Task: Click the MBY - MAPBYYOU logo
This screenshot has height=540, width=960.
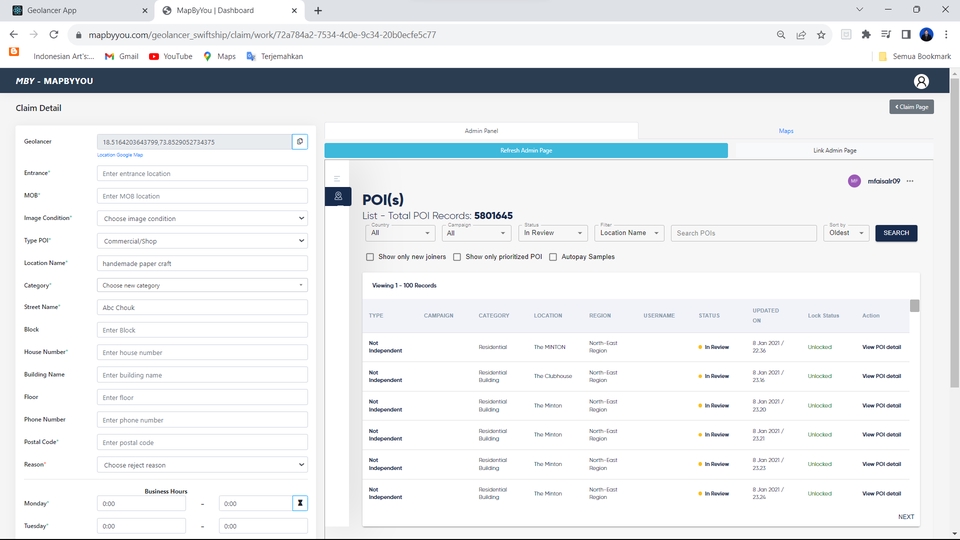Action: pos(54,81)
